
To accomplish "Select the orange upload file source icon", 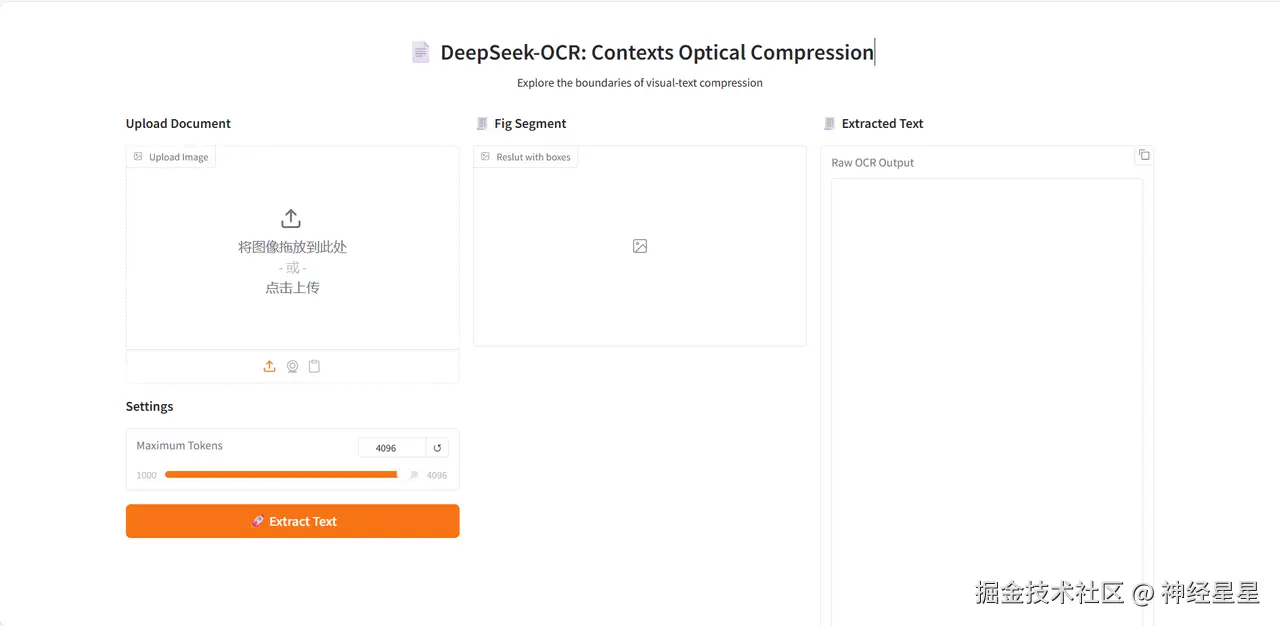I will tap(269, 367).
